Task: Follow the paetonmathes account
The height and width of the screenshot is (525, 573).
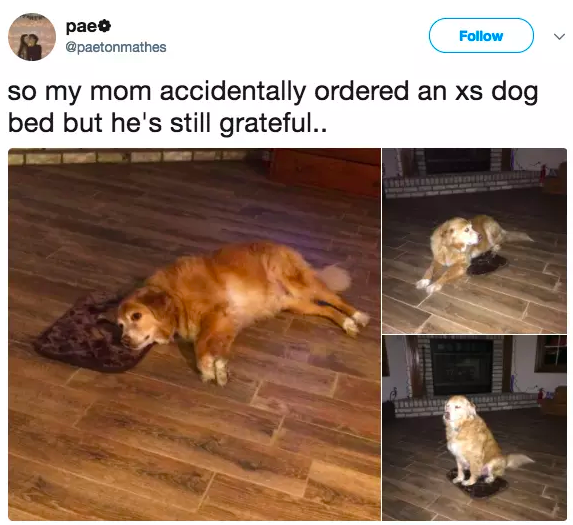Action: pos(481,35)
